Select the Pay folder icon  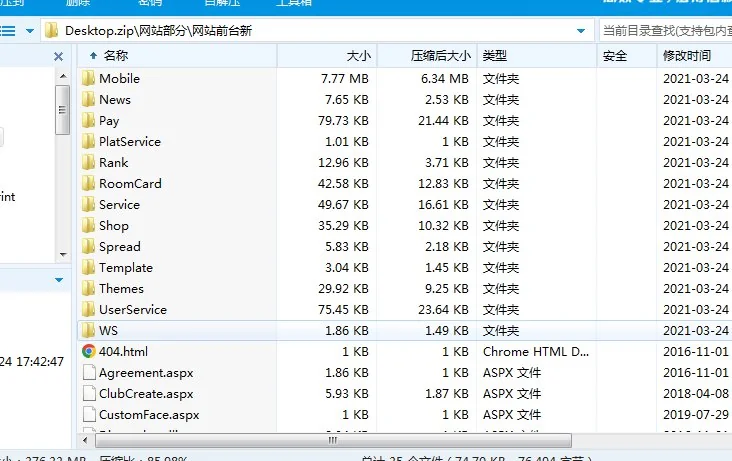click(88, 121)
